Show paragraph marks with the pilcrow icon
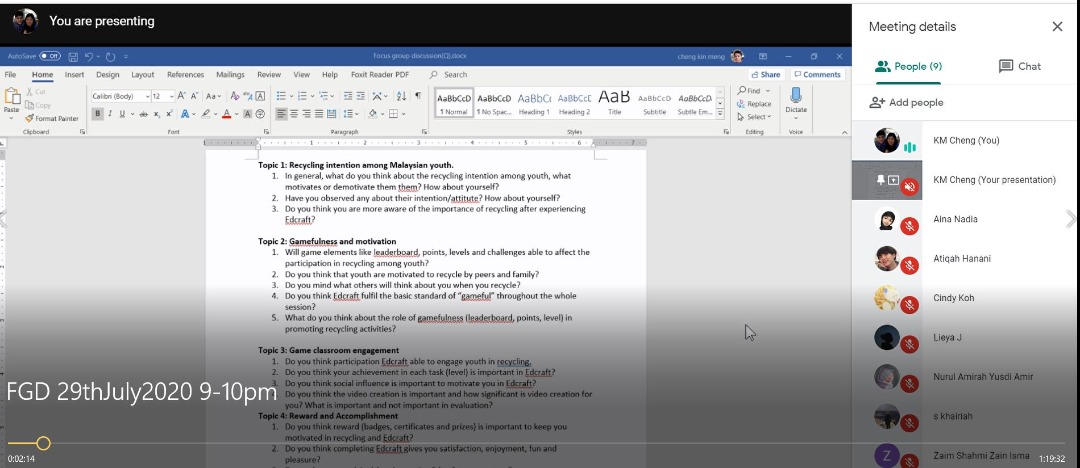This screenshot has height=468, width=1080. pyautogui.click(x=417, y=96)
